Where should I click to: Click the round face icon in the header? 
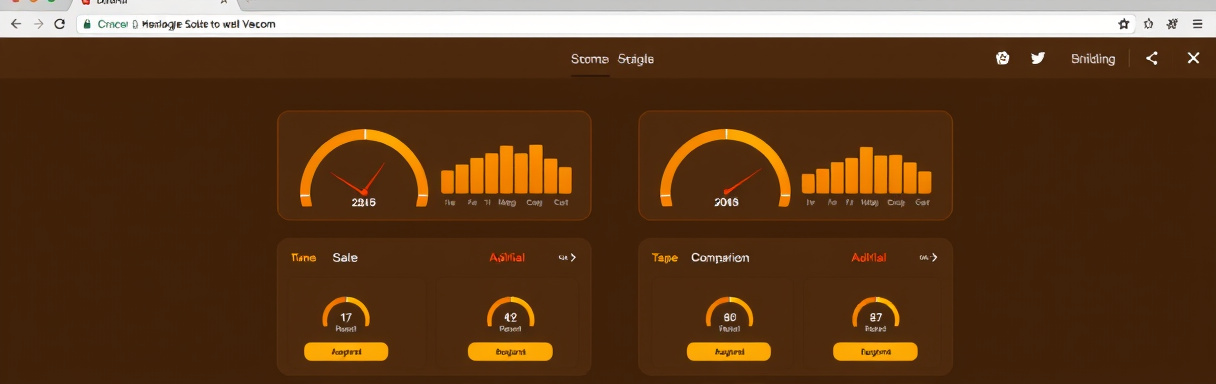(x=1003, y=58)
